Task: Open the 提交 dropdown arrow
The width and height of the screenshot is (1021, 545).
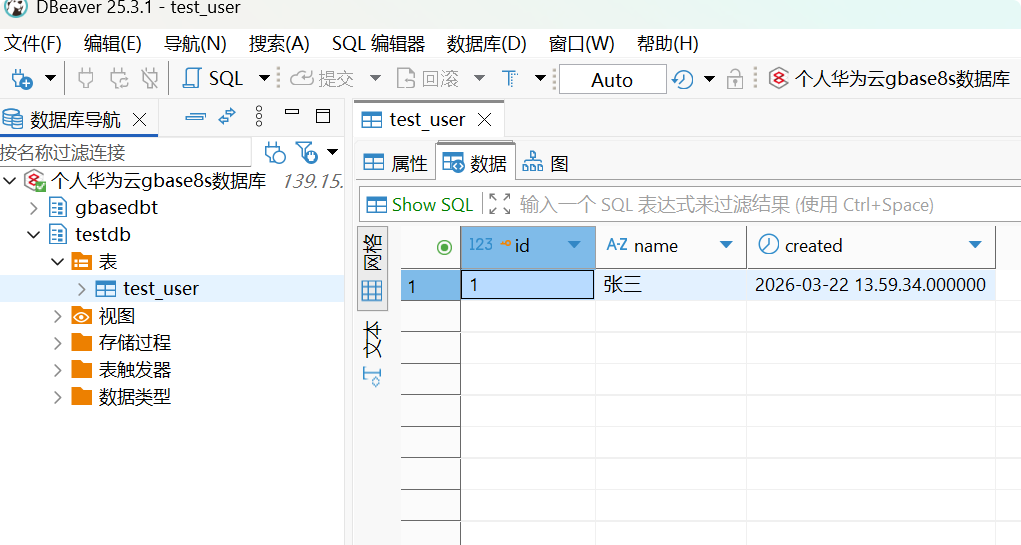Action: (375, 79)
